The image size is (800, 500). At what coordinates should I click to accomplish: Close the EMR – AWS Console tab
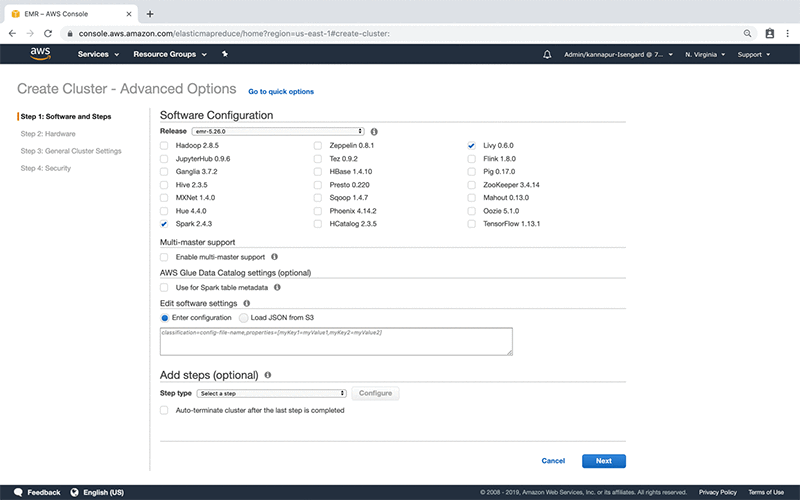(129, 14)
